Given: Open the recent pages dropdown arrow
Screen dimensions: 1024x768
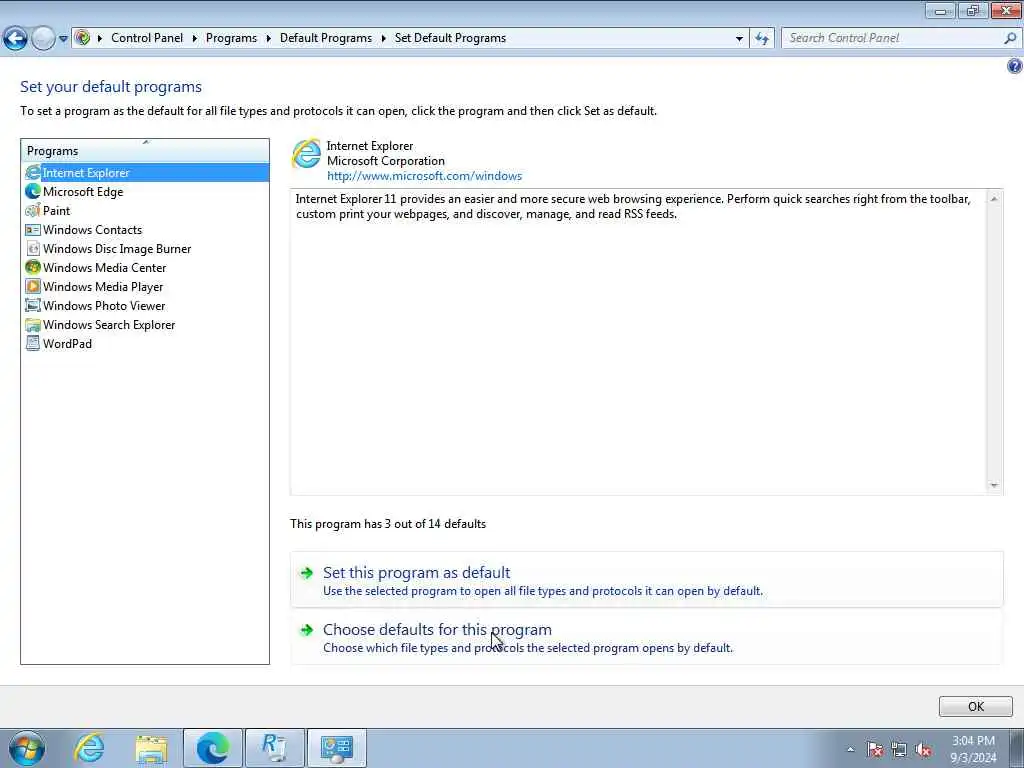Looking at the screenshot, I should [x=63, y=39].
